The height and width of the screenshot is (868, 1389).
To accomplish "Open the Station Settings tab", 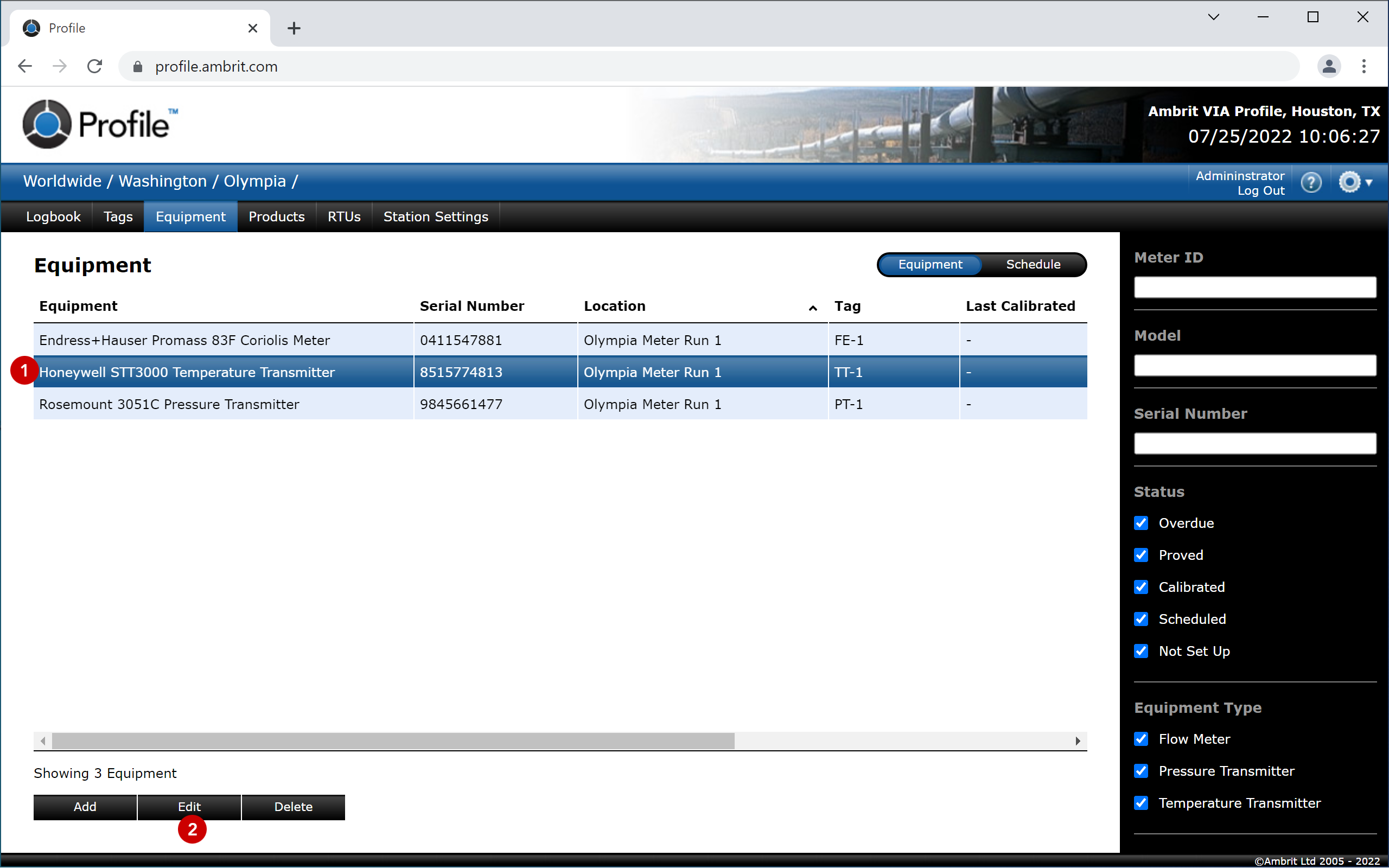I will click(436, 217).
